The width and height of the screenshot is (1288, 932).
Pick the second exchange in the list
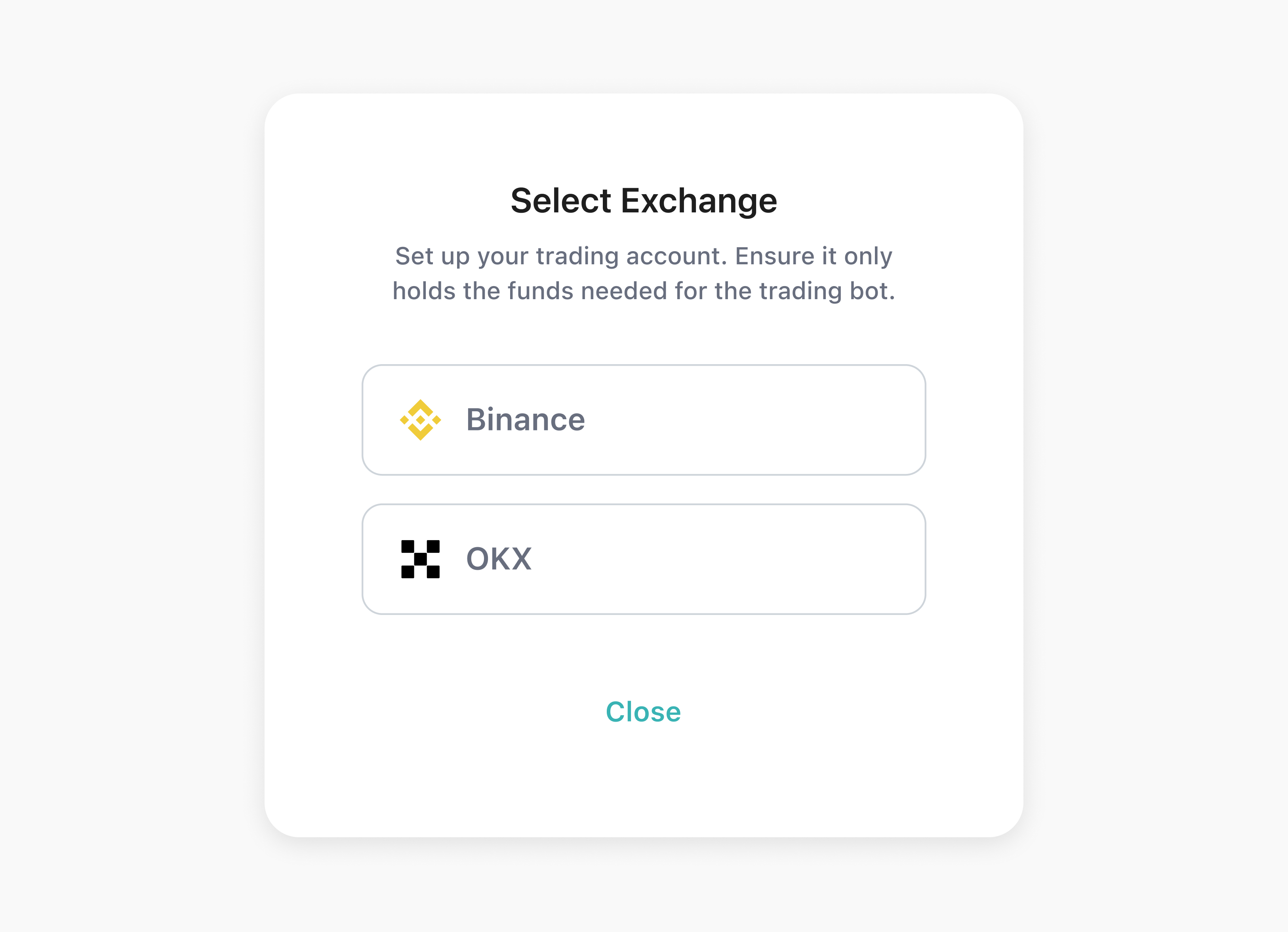tap(644, 559)
